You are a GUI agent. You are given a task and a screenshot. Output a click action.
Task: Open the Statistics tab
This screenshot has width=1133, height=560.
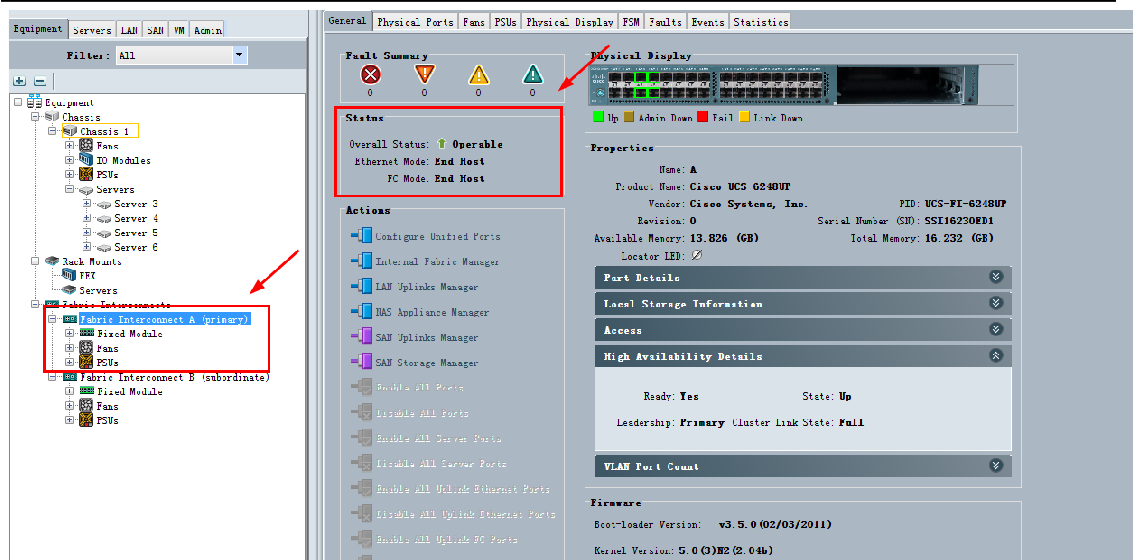(x=760, y=22)
